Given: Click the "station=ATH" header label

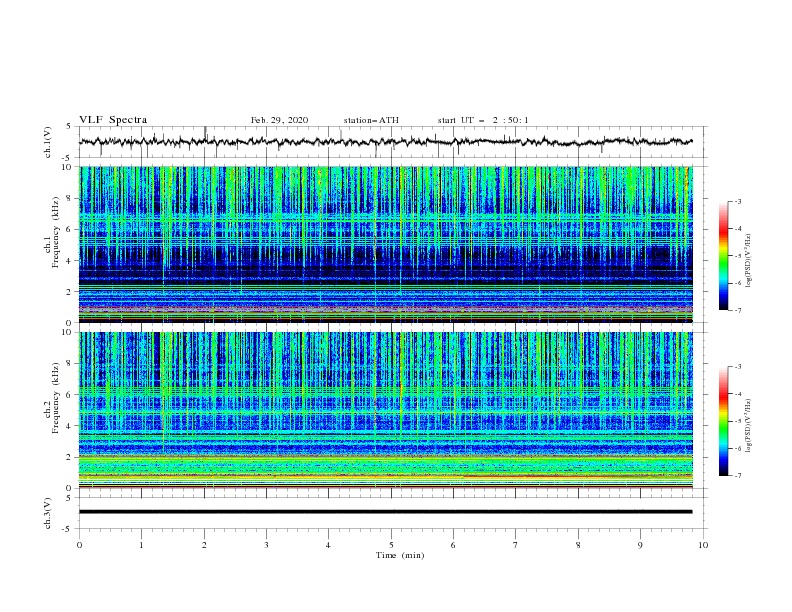Looking at the screenshot, I should [371, 120].
